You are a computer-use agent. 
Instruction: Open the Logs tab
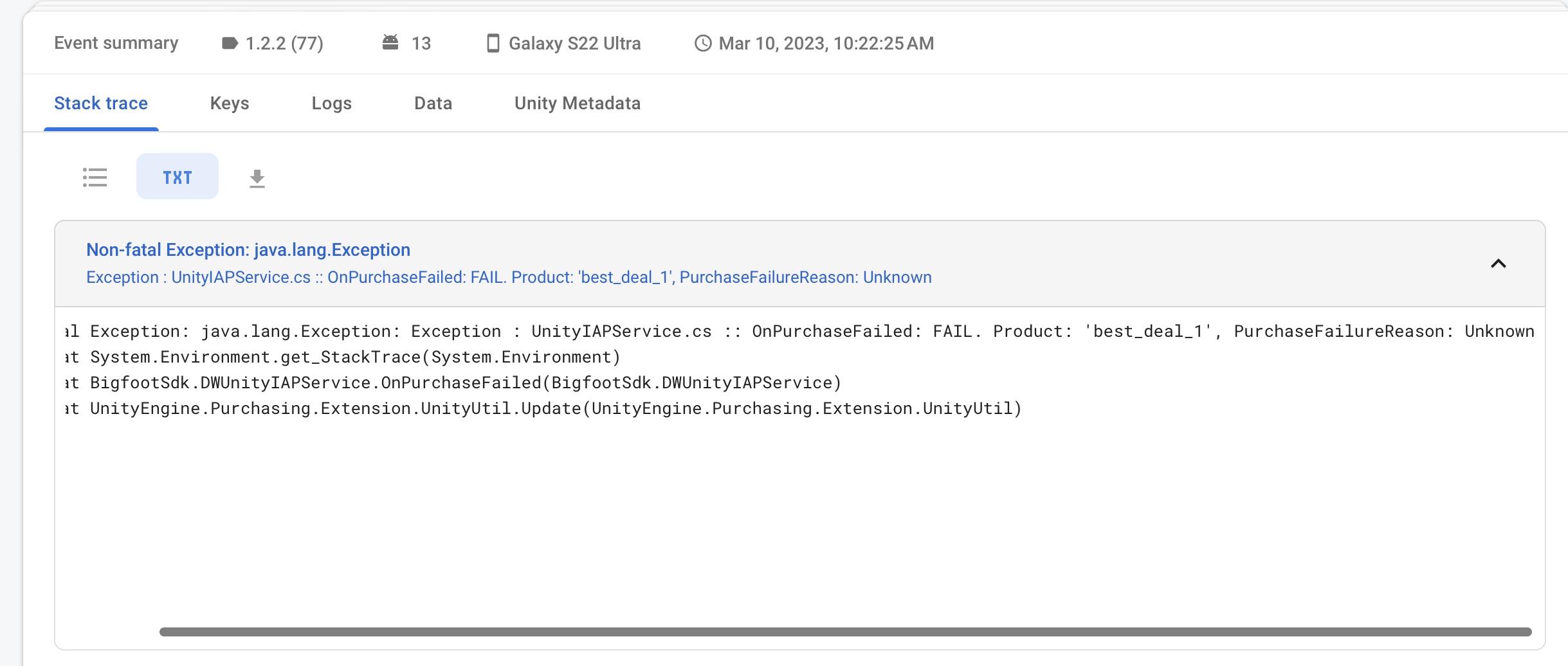(x=331, y=104)
